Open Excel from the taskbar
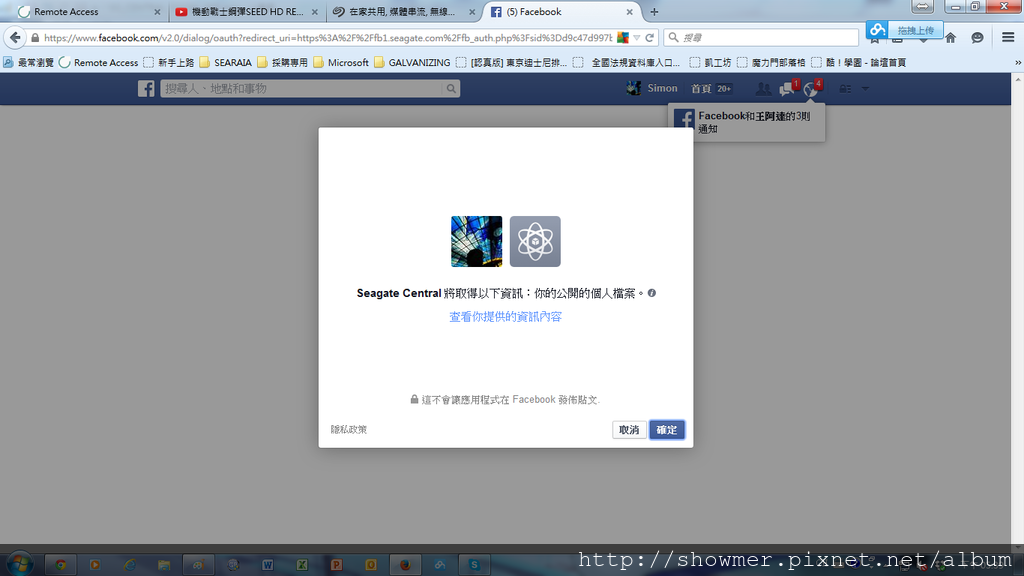This screenshot has width=1024, height=576. (x=302, y=565)
